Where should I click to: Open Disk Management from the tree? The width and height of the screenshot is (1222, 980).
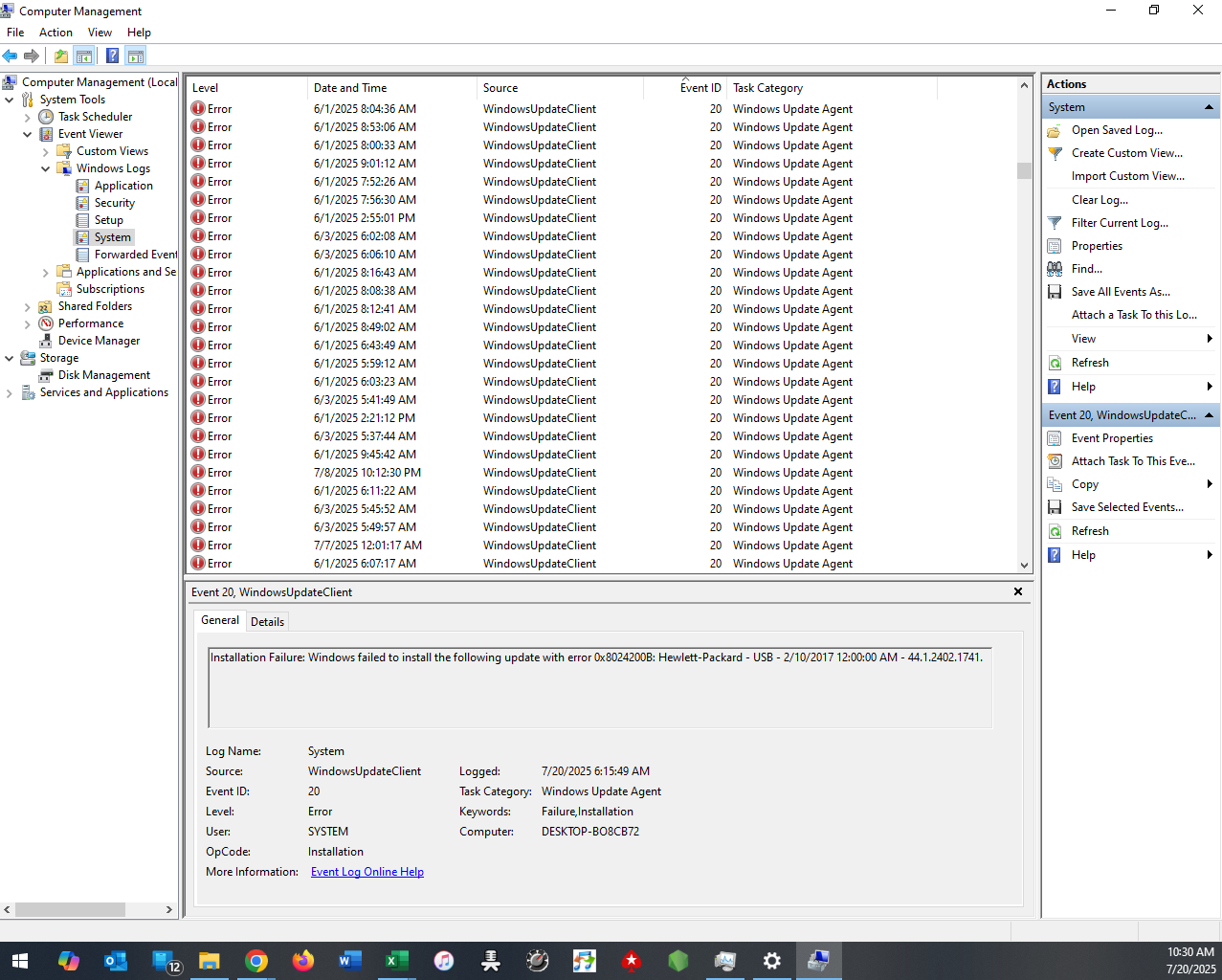pyautogui.click(x=104, y=375)
